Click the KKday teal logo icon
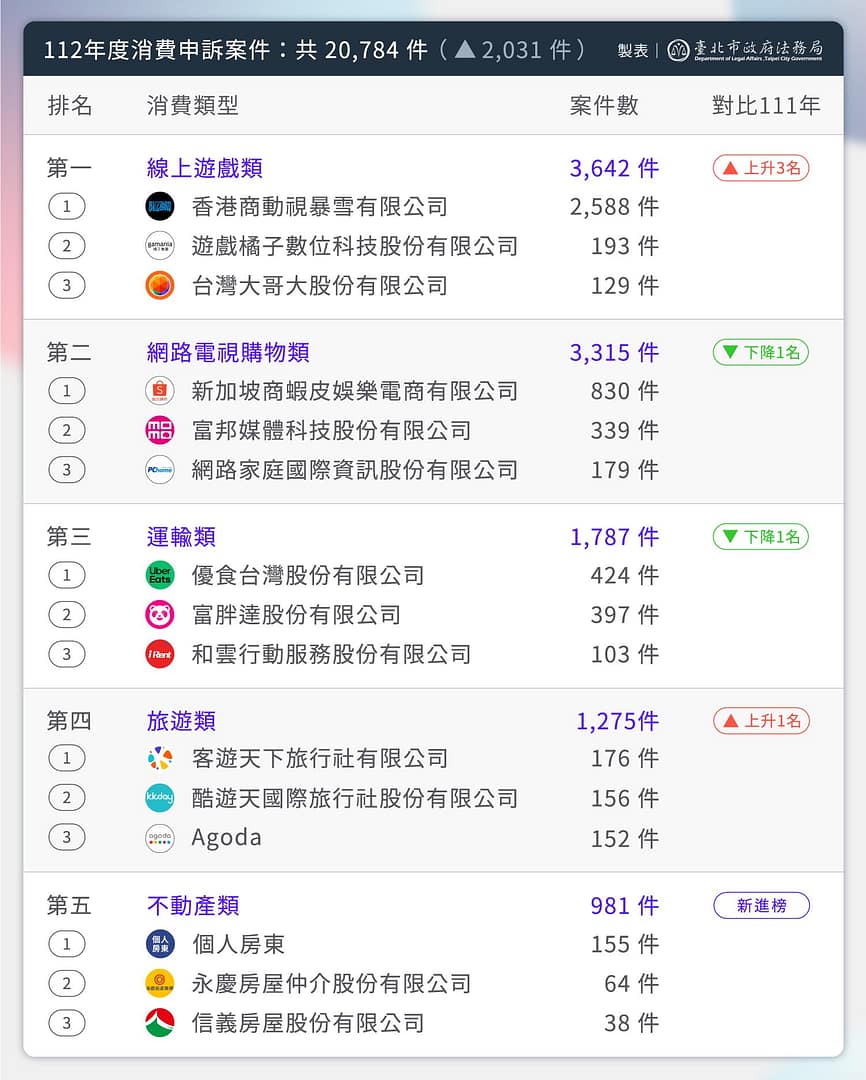This screenshot has height=1080, width=866. point(160,798)
